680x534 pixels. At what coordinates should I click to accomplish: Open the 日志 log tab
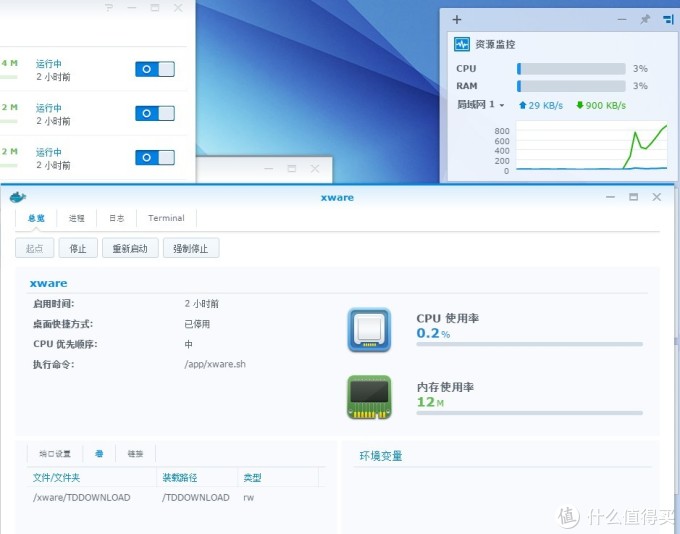pos(117,218)
